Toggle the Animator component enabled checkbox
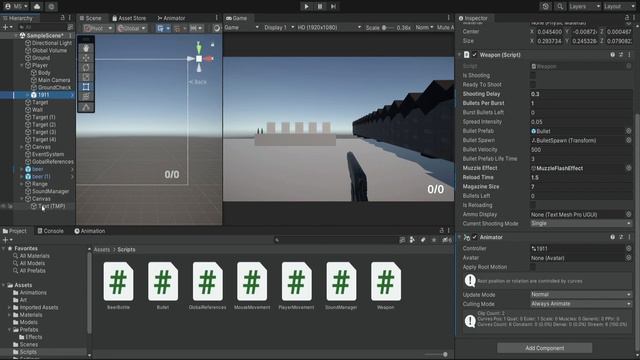640x360 pixels. (x=475, y=237)
